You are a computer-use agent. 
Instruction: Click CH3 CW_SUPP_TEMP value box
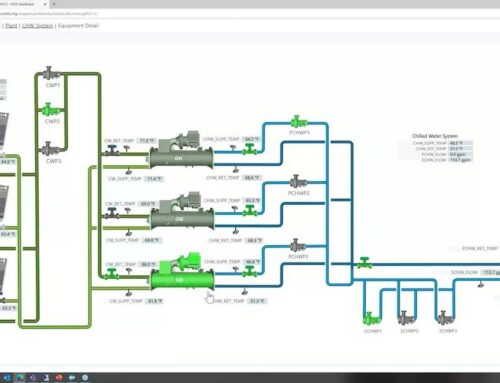pyautogui.click(x=155, y=301)
